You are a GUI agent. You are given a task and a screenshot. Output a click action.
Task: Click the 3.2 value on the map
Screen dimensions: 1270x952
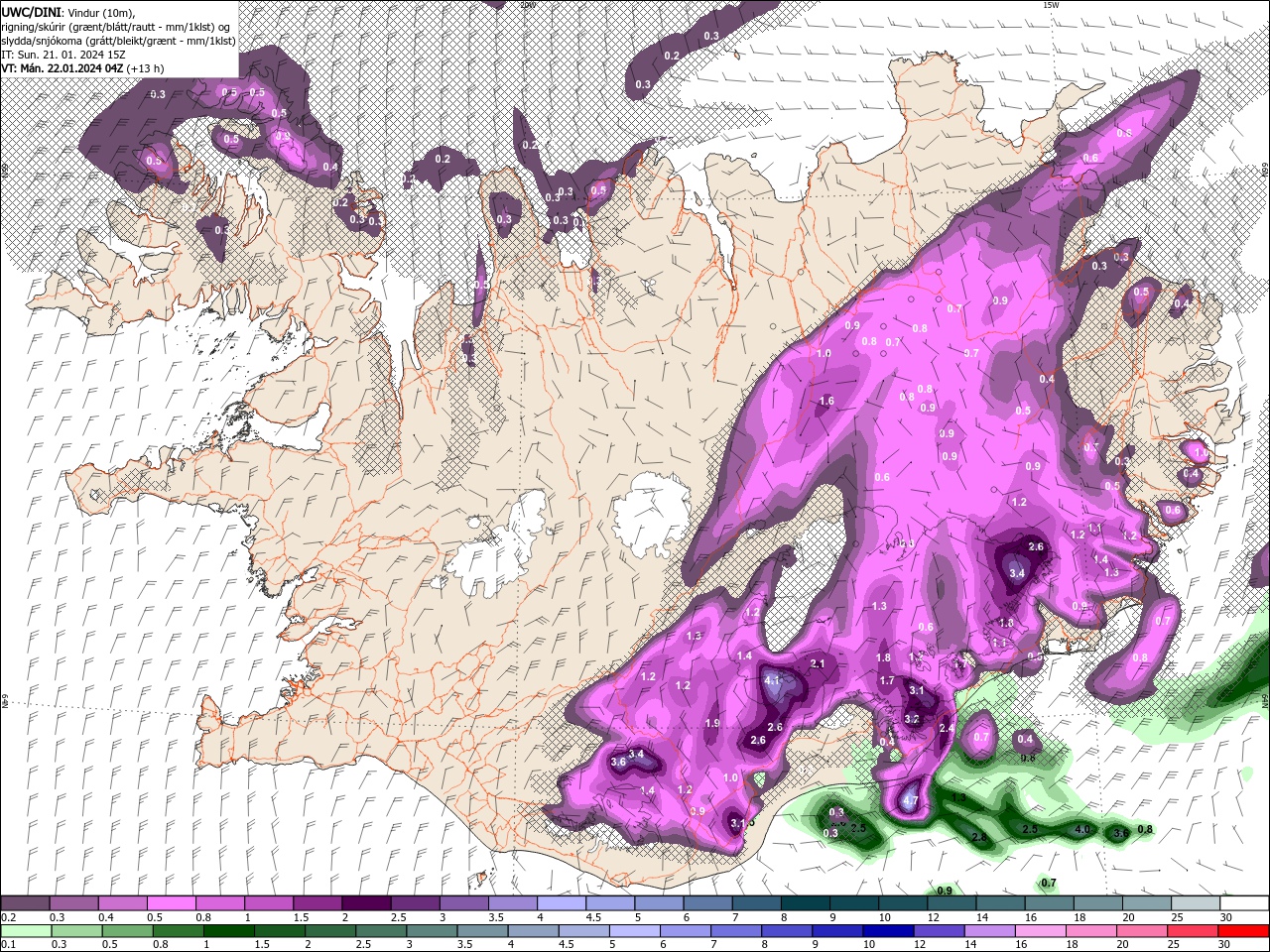pyautogui.click(x=912, y=720)
